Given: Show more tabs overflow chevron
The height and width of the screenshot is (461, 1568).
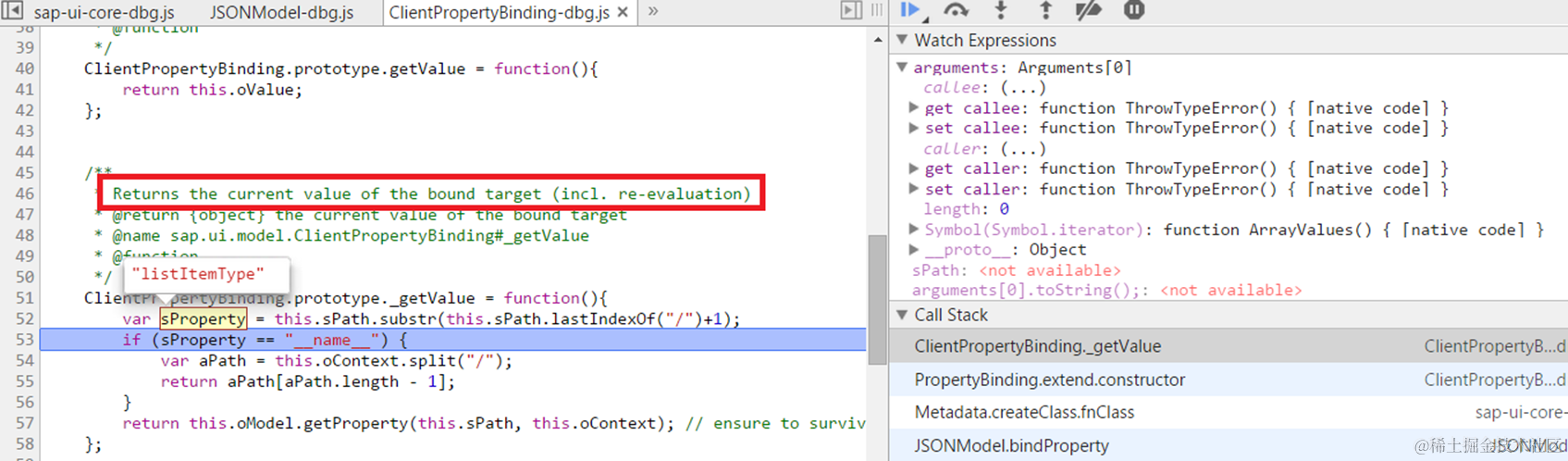Looking at the screenshot, I should 653,11.
